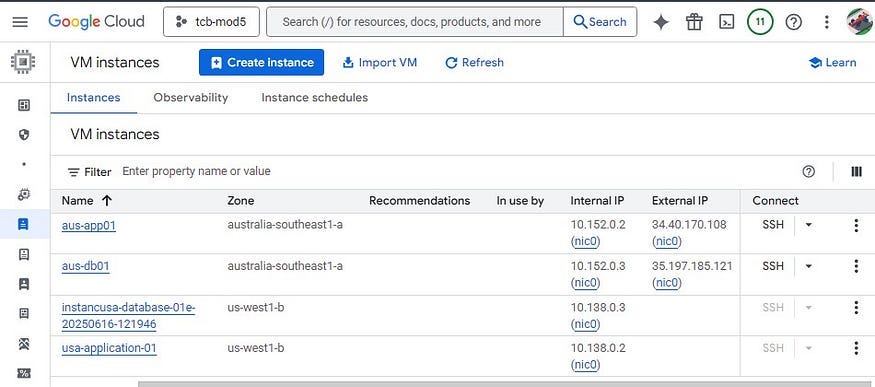Activate Cloud Shell terminal icon
The image size is (875, 387).
click(726, 22)
